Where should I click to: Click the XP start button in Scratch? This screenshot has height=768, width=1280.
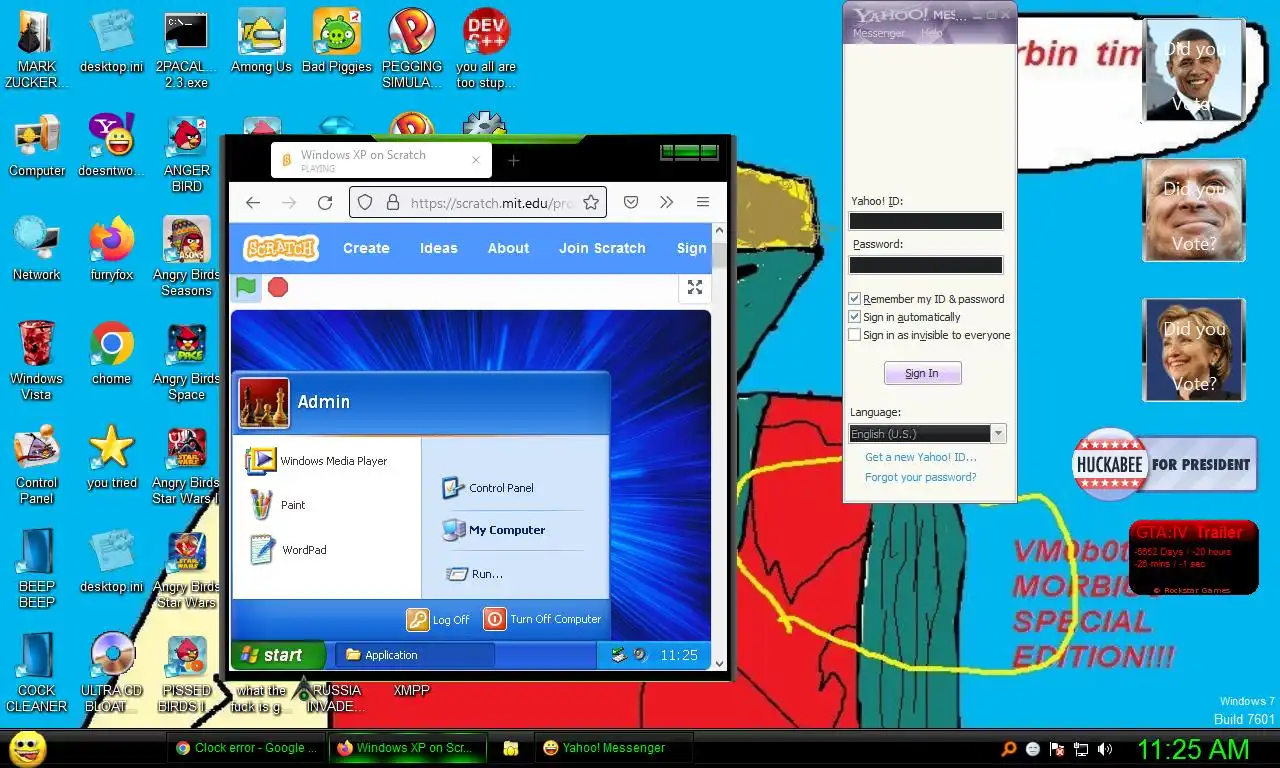[x=278, y=655]
